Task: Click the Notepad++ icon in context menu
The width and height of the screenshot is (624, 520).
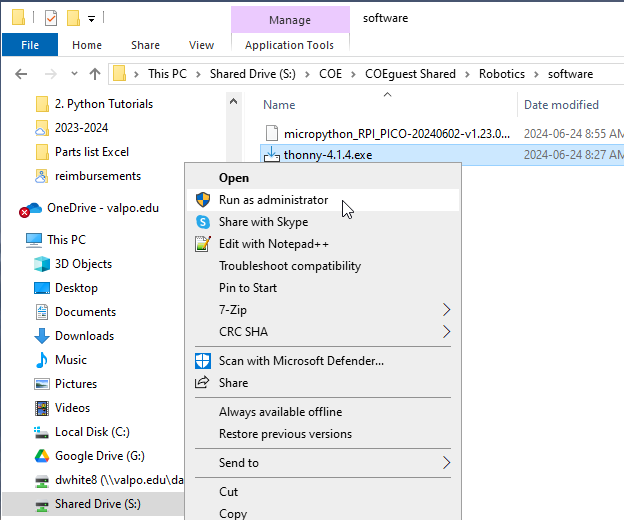Action: pyautogui.click(x=202, y=244)
